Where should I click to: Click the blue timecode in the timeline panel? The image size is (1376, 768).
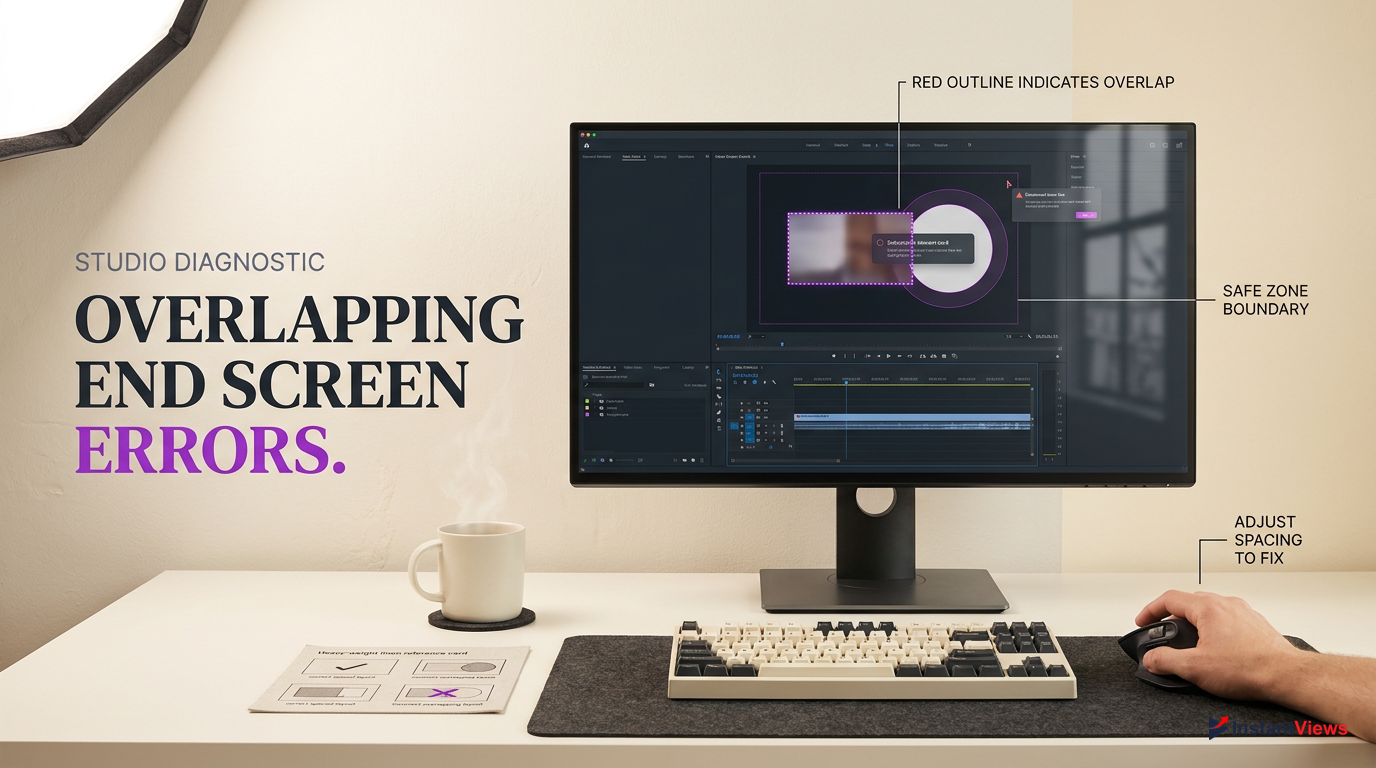pyautogui.click(x=745, y=375)
